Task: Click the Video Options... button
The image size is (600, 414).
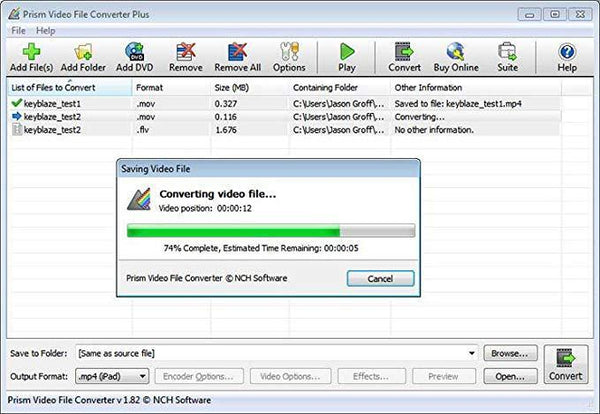Action: pos(290,377)
